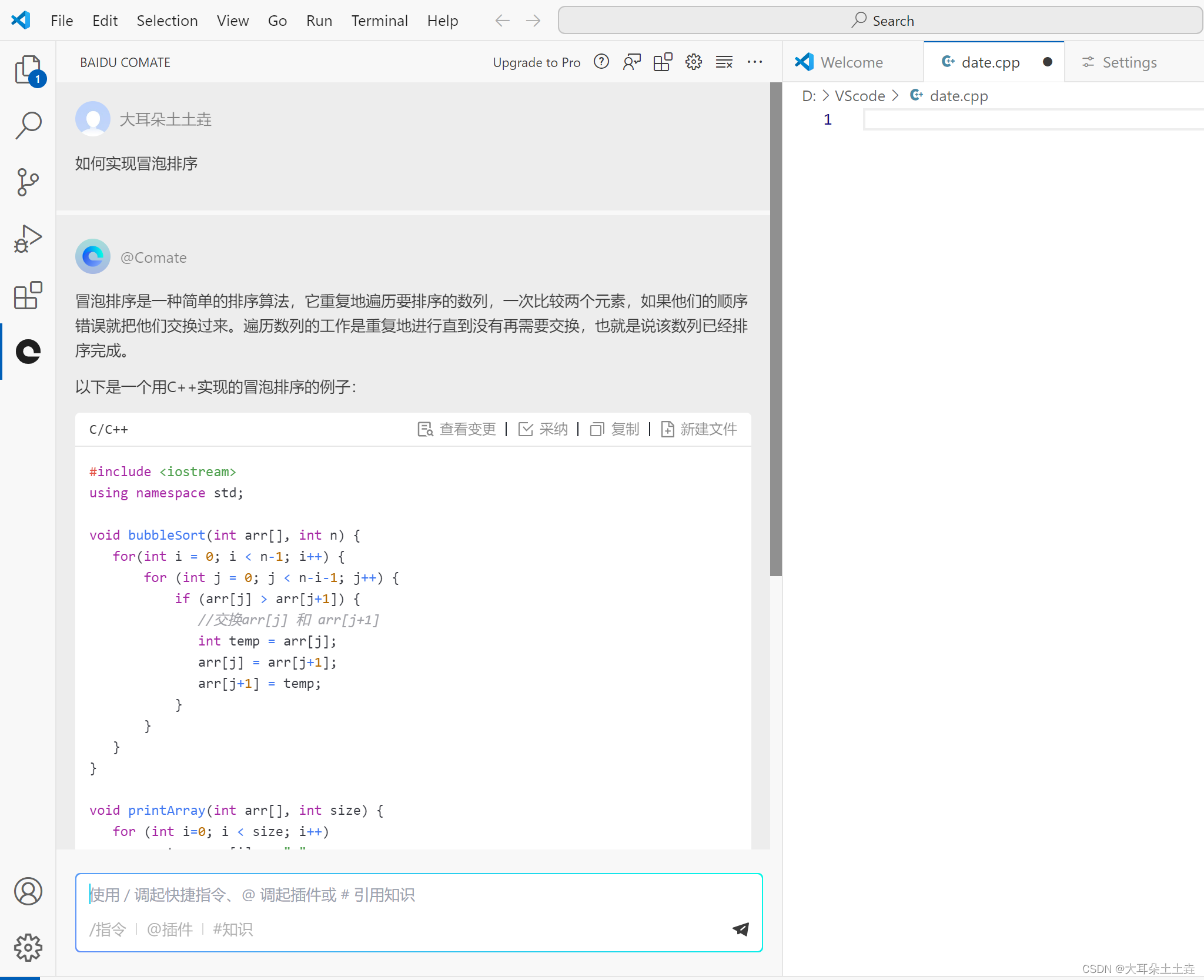Click the 查看变更 option in code block

pyautogui.click(x=457, y=429)
